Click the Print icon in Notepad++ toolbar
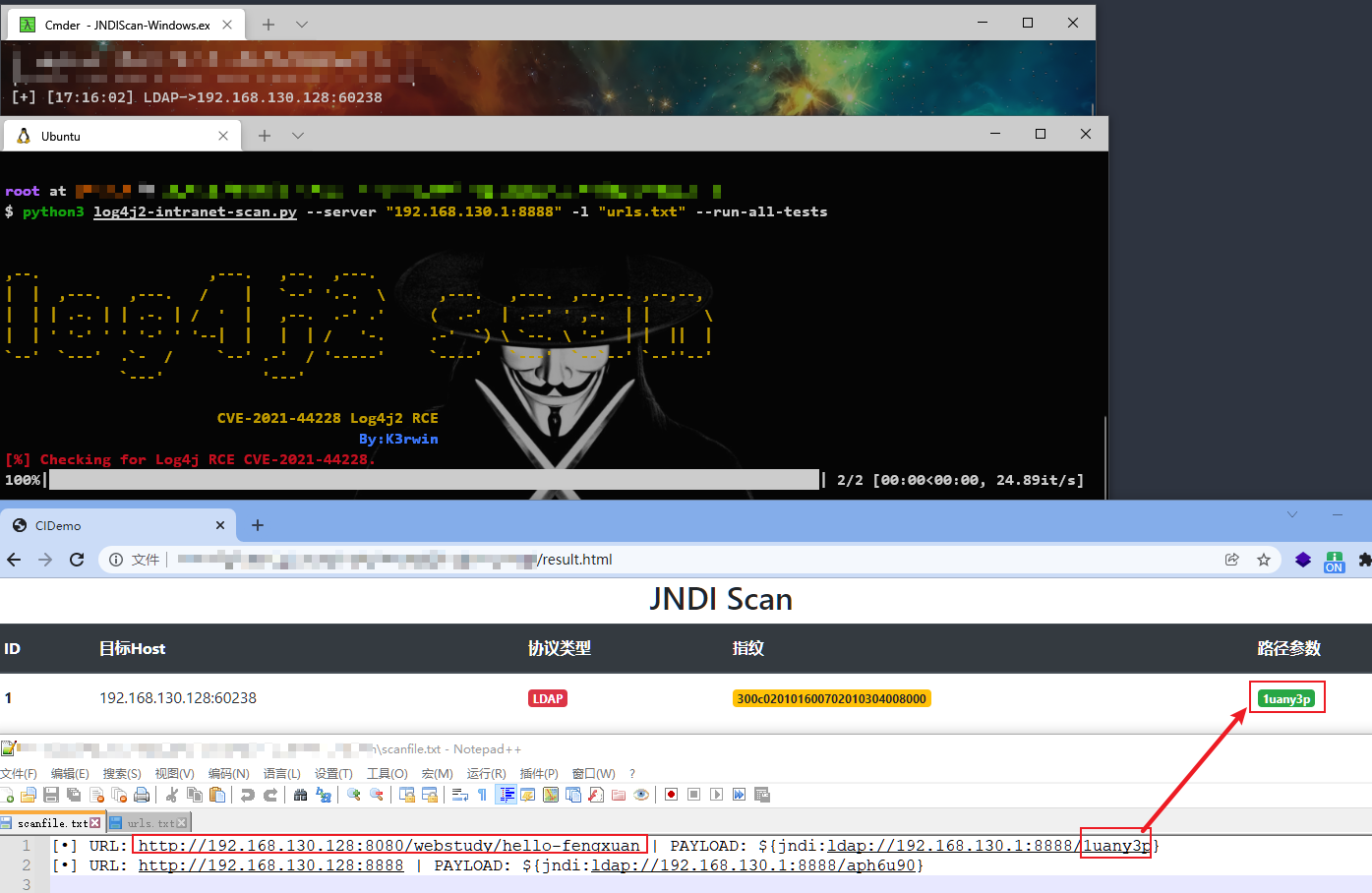Image resolution: width=1372 pixels, height=893 pixels. tap(142, 795)
